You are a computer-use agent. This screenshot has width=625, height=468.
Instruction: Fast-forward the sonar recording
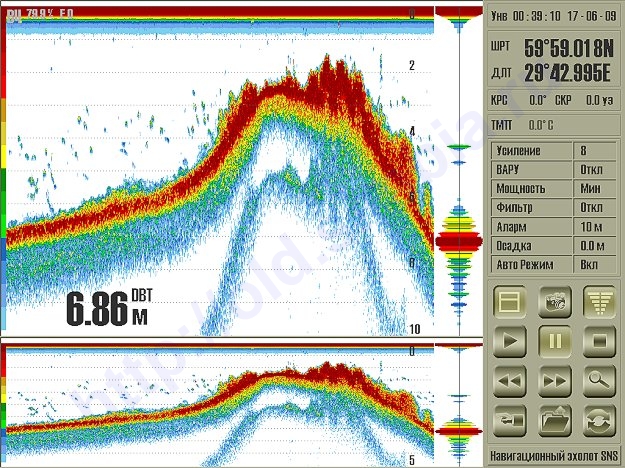pyautogui.click(x=554, y=381)
